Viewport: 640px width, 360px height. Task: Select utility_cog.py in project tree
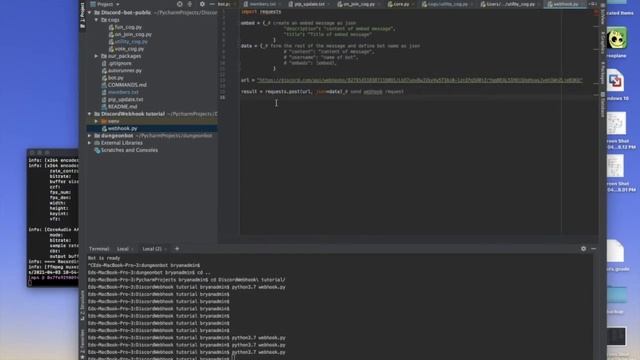[128, 42]
